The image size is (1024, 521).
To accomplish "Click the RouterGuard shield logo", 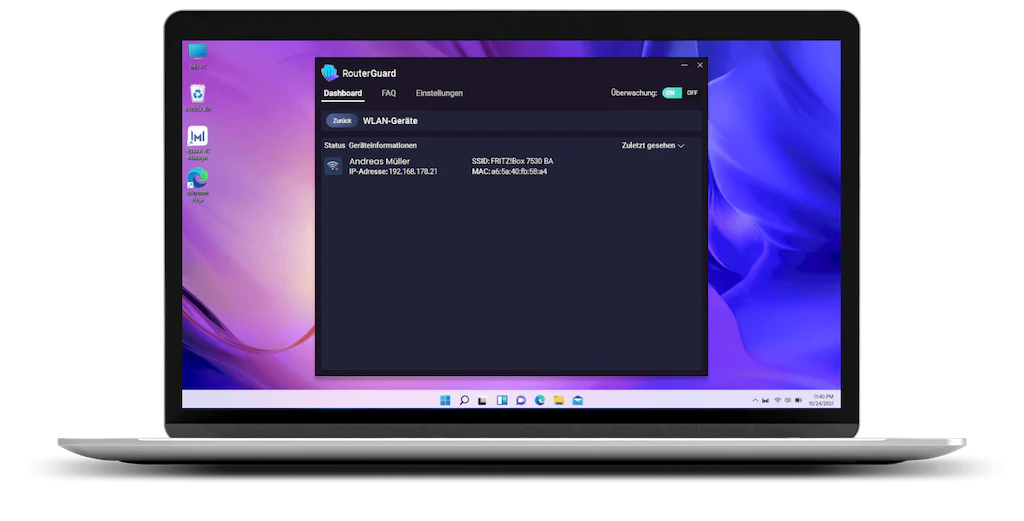I will tap(330, 72).
